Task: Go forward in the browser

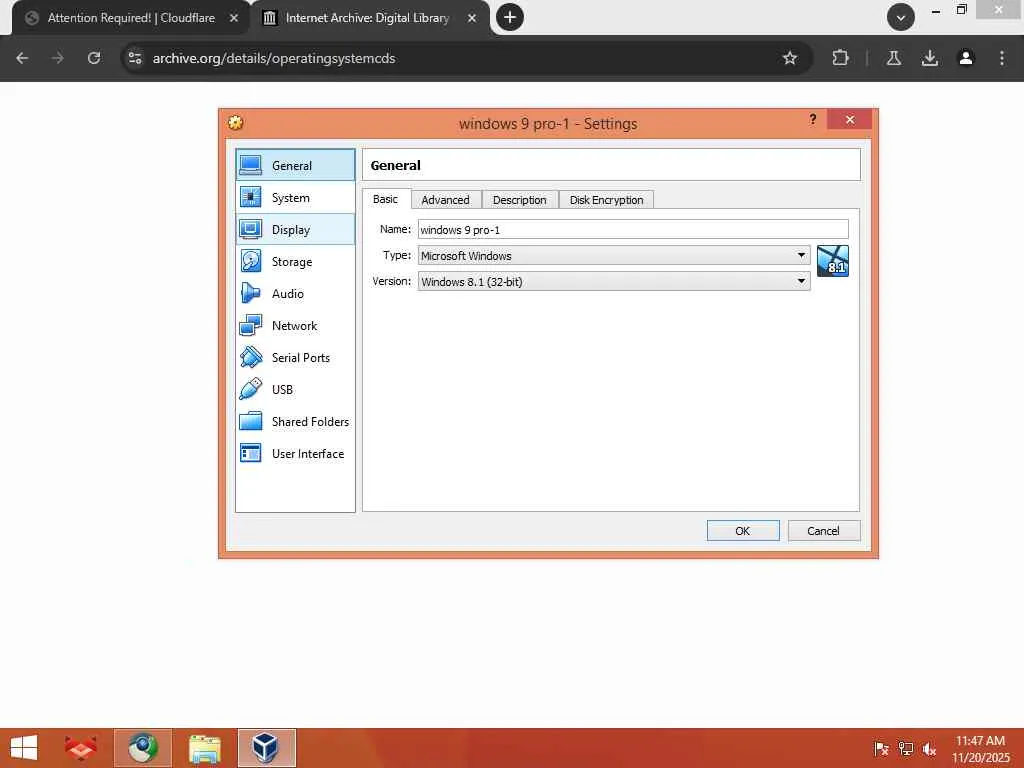Action: point(58,58)
